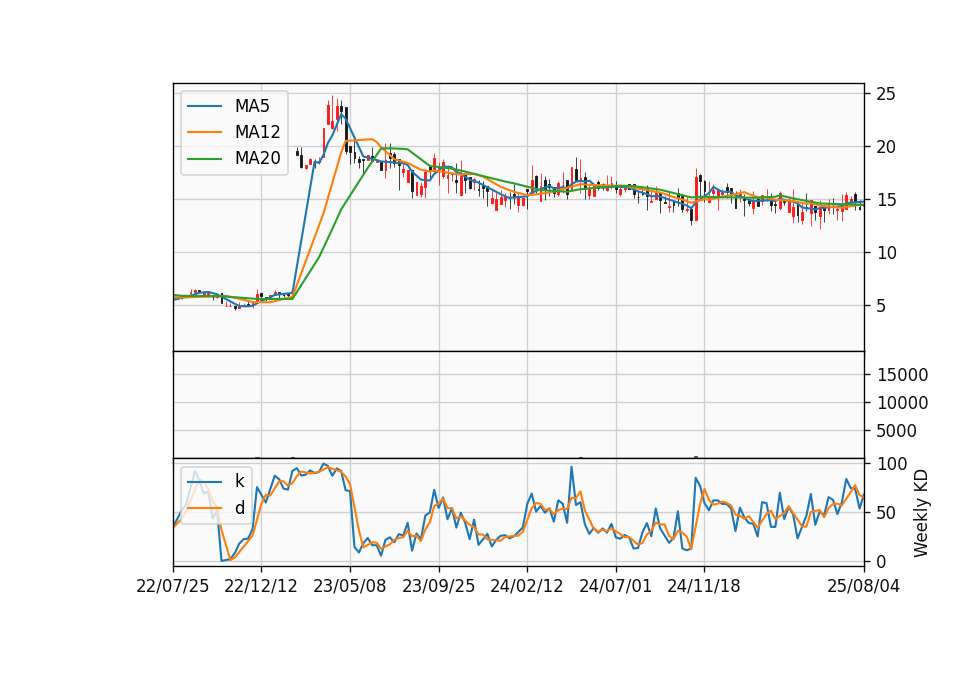Select the 24/02/12 date label
The height and width of the screenshot is (690, 960).
pyautogui.click(x=527, y=586)
